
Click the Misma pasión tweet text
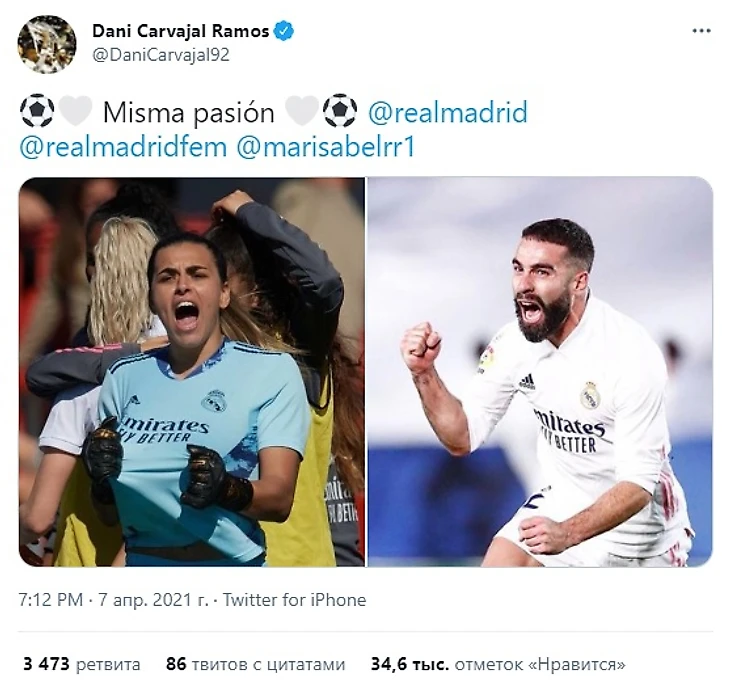pyautogui.click(x=189, y=113)
